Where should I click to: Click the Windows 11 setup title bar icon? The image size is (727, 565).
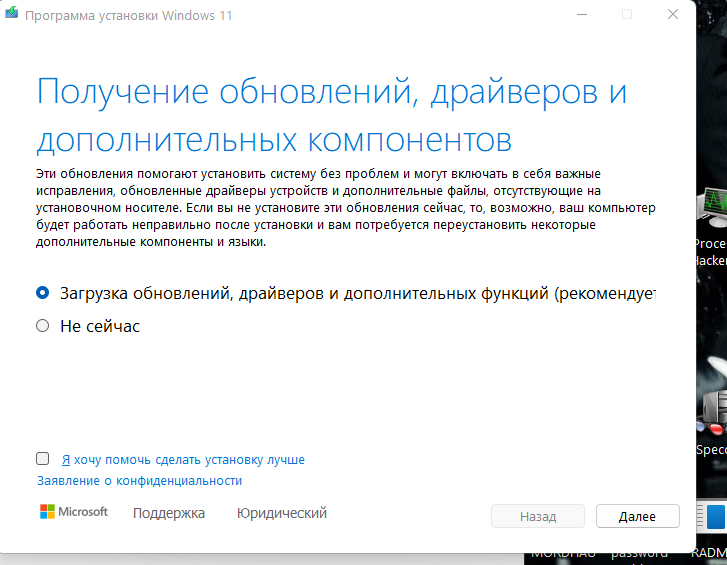pos(12,13)
